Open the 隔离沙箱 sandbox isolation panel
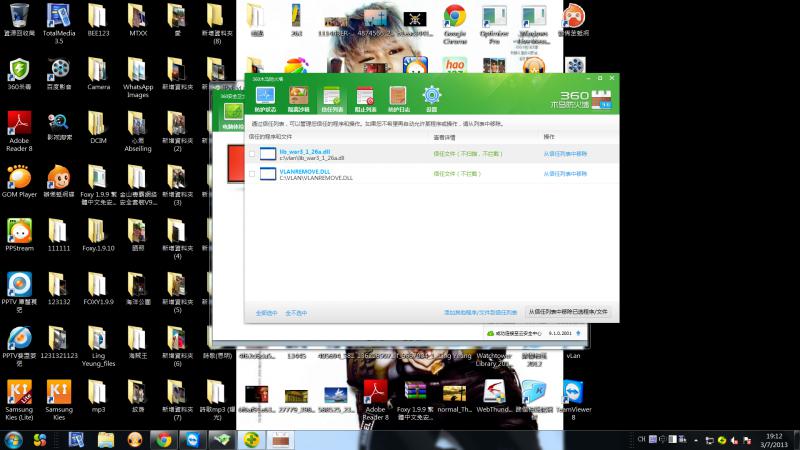Image resolution: width=800 pixels, height=450 pixels. 298,98
